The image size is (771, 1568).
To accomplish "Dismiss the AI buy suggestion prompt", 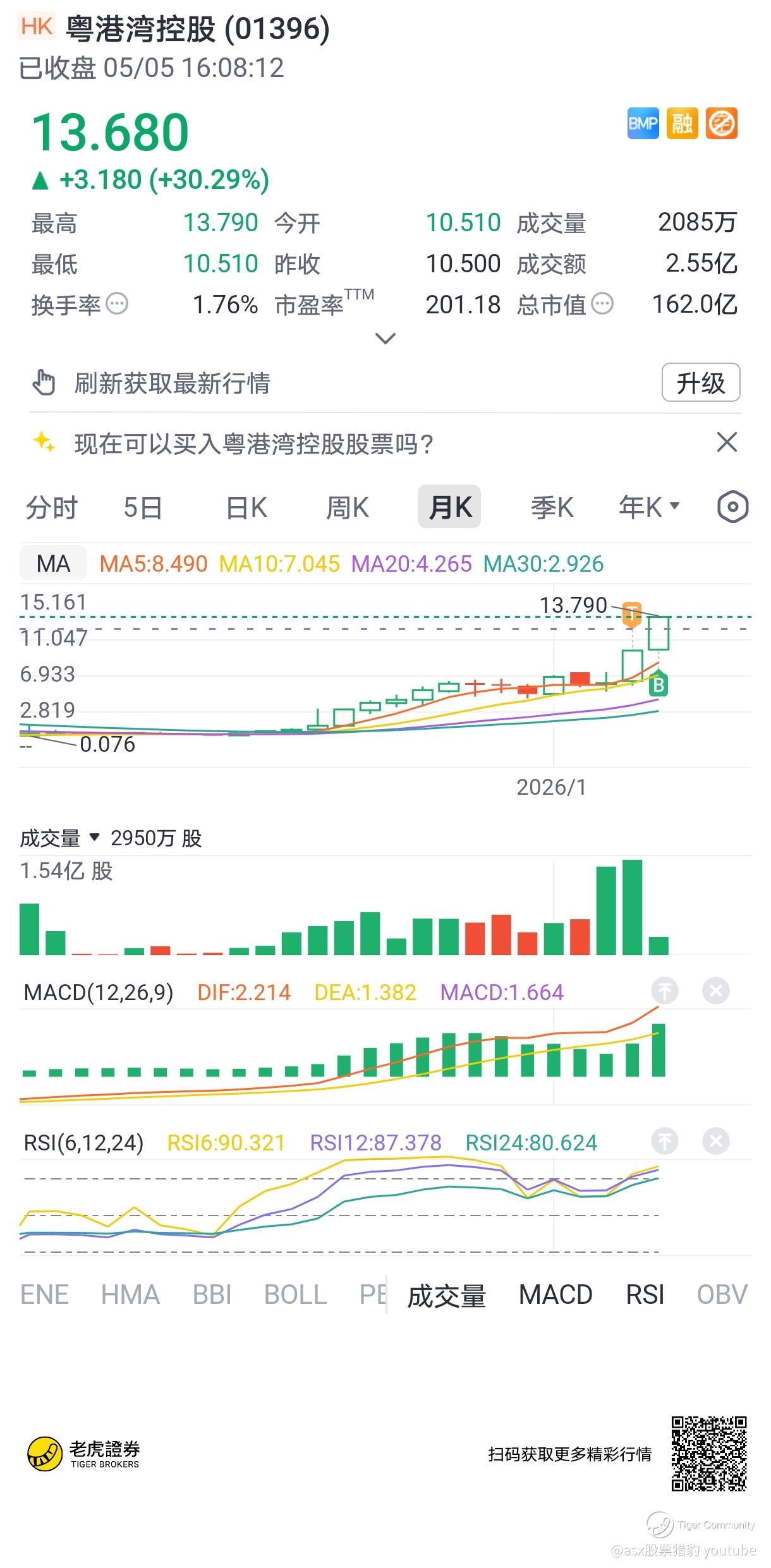I will (x=727, y=442).
